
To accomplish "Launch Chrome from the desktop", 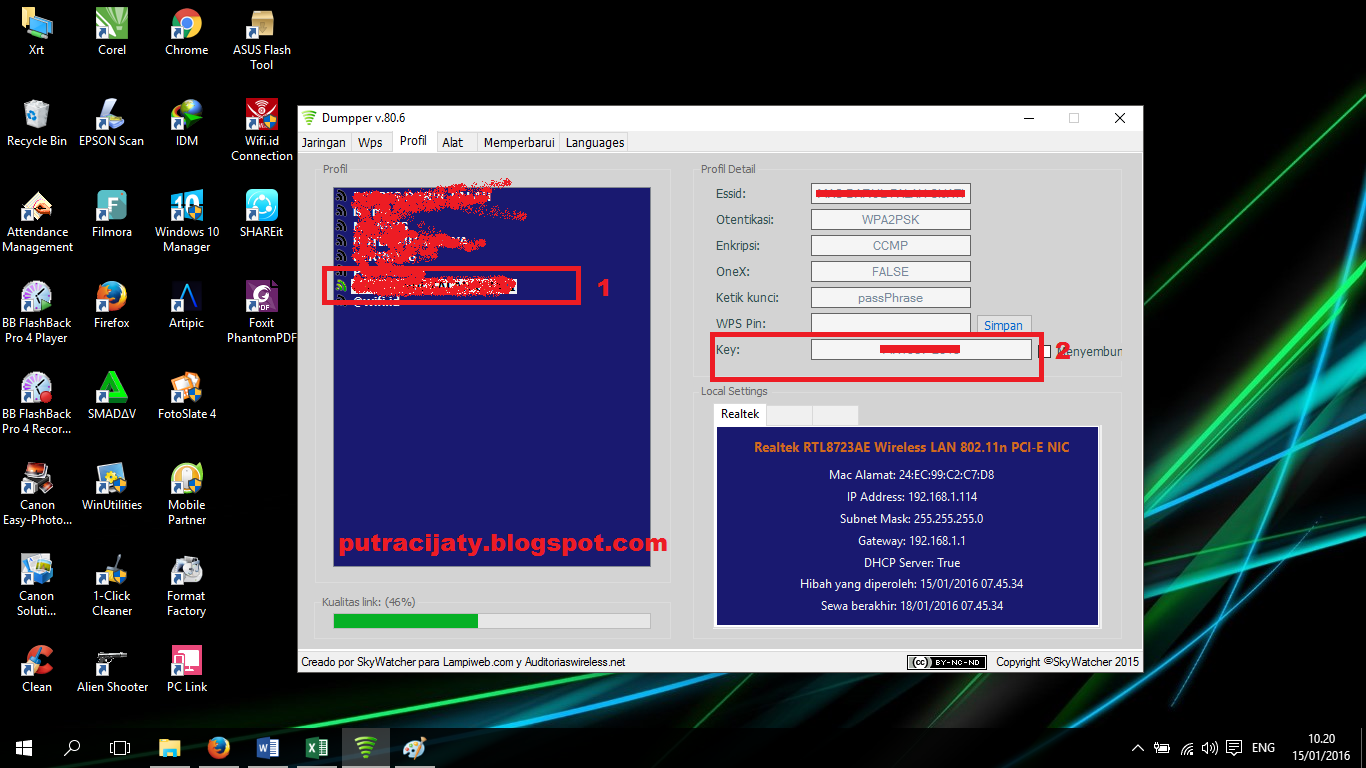I will [x=187, y=31].
